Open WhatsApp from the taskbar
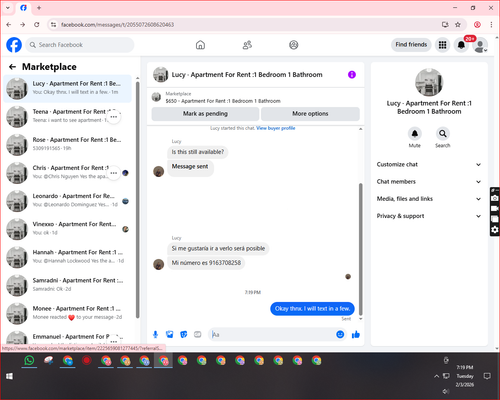 pos(29,360)
